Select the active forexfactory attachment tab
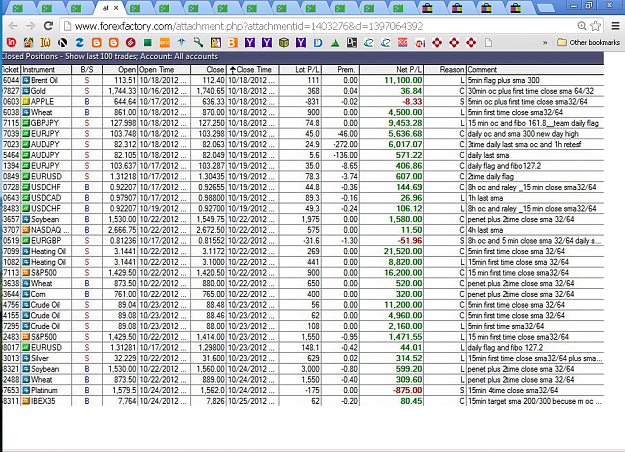Viewport: 625px width, 452px height. click(x=109, y=8)
